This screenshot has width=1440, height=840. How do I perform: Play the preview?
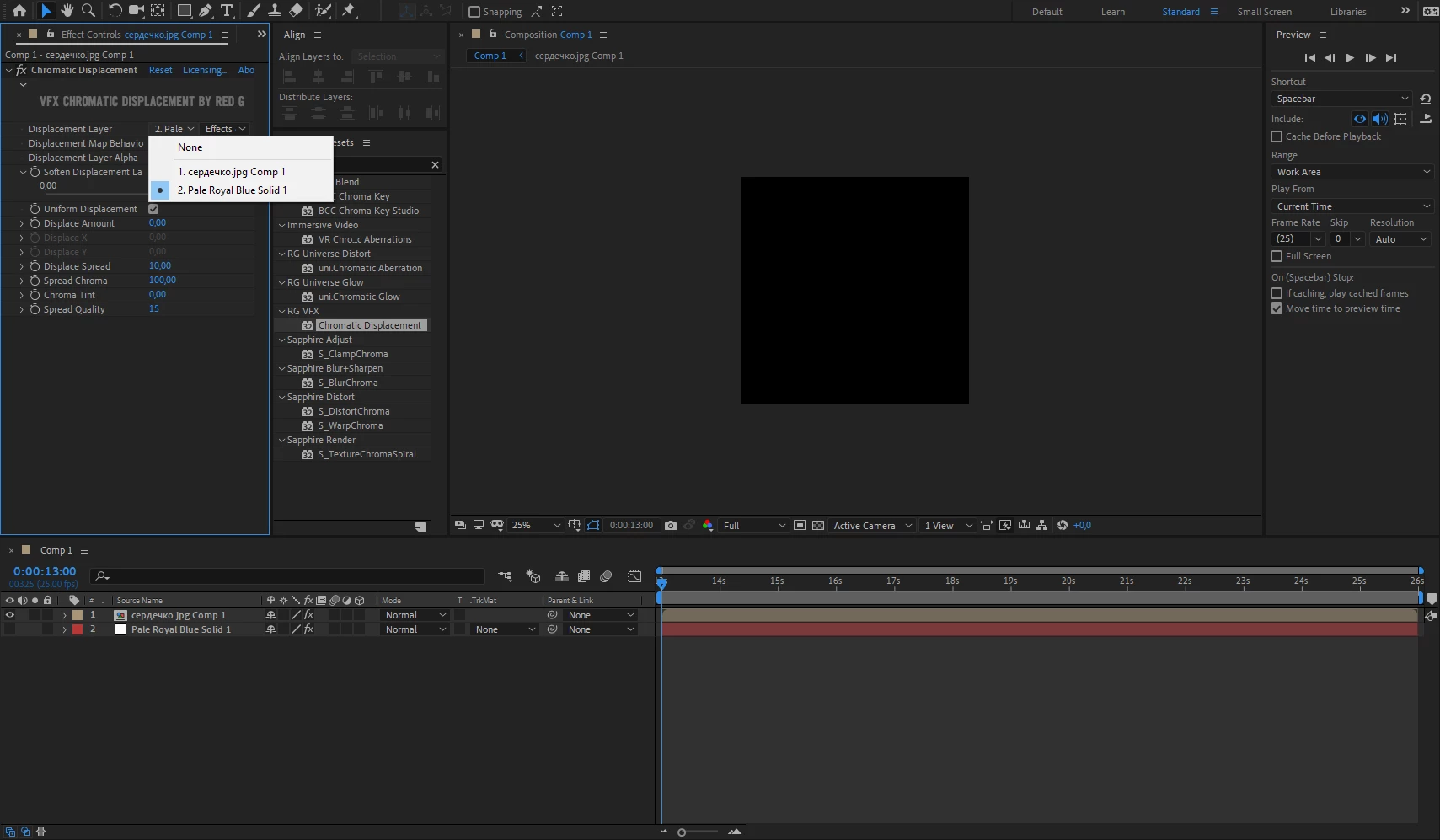(1350, 57)
